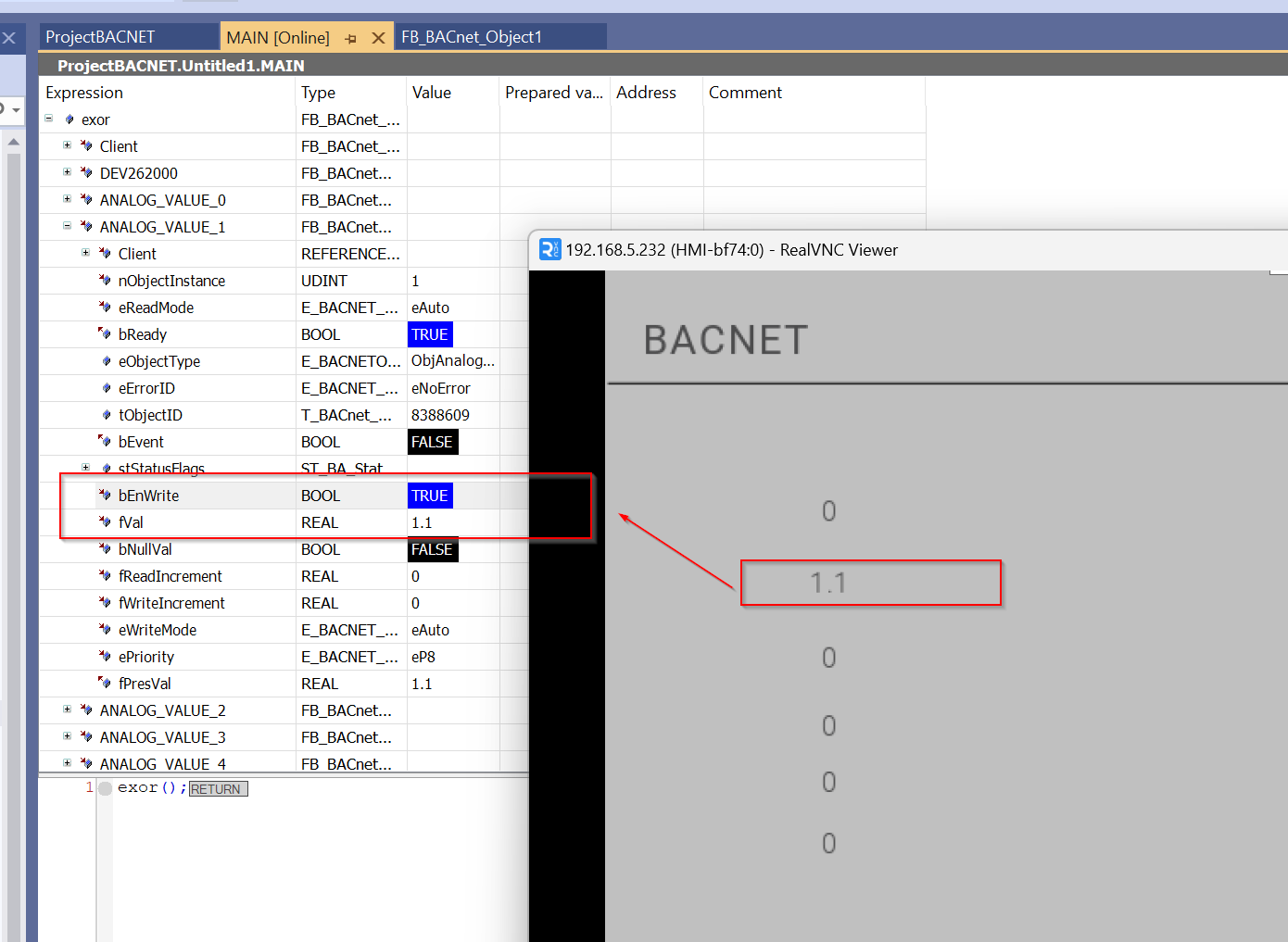Select the MAIN [Online] tab

pyautogui.click(x=278, y=38)
